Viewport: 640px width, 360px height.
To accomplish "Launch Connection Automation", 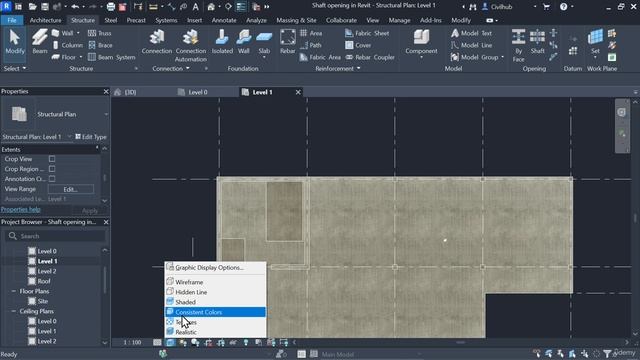I will [191, 46].
